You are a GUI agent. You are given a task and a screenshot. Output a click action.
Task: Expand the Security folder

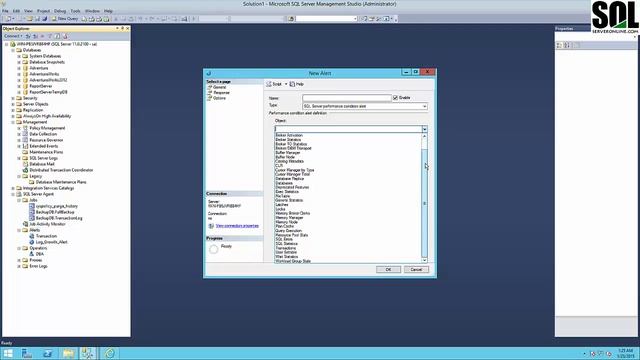pos(13,98)
